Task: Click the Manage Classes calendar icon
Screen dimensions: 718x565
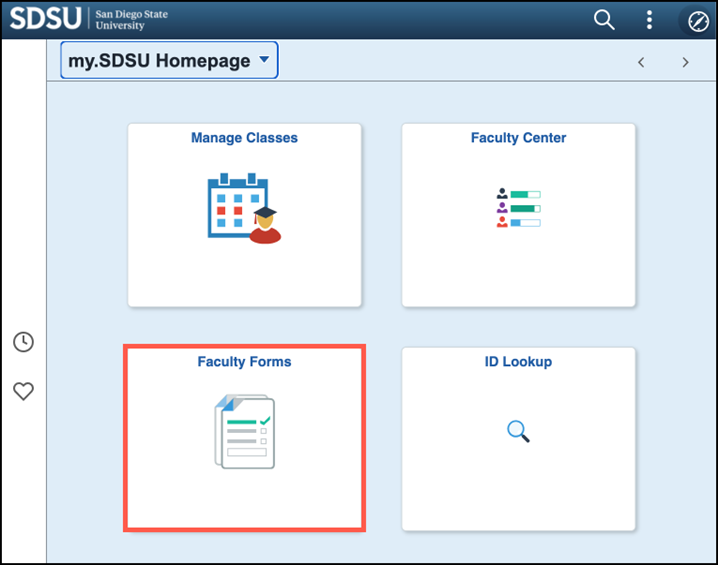Action: pyautogui.click(x=244, y=208)
